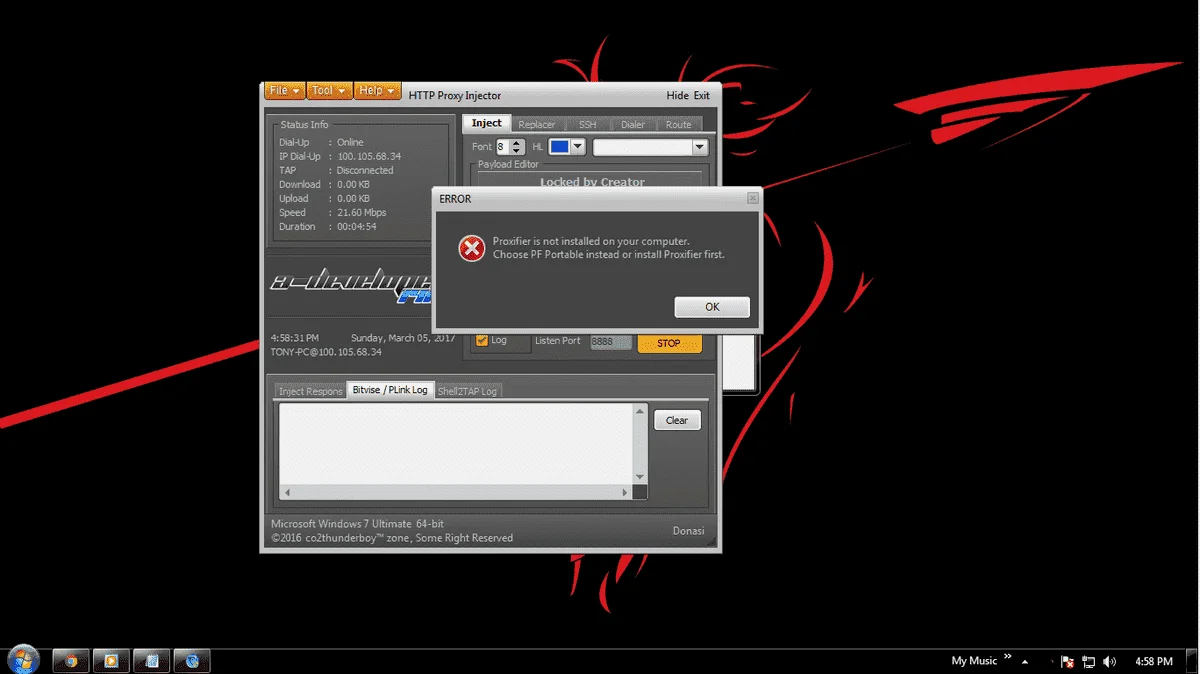Open the Windows Start orb
Image resolution: width=1200 pixels, height=674 pixels.
pyautogui.click(x=23, y=660)
